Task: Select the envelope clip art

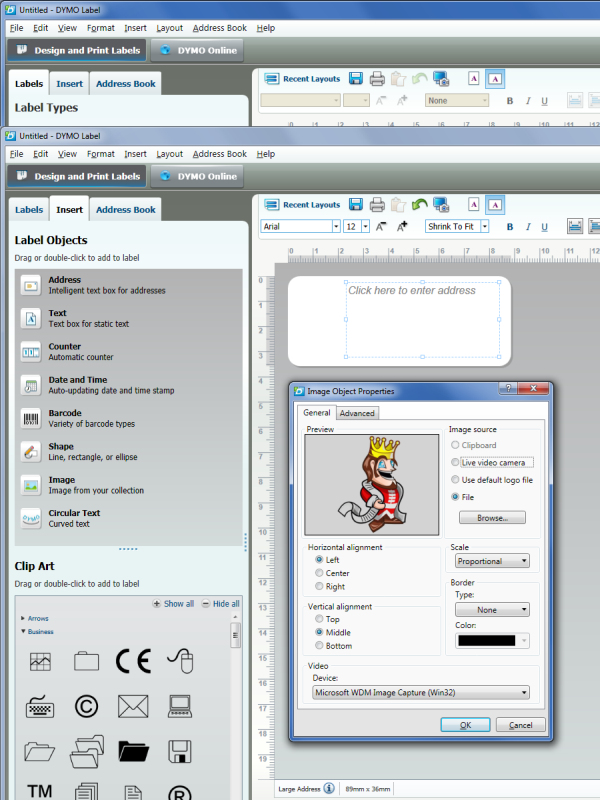Action: (133, 707)
